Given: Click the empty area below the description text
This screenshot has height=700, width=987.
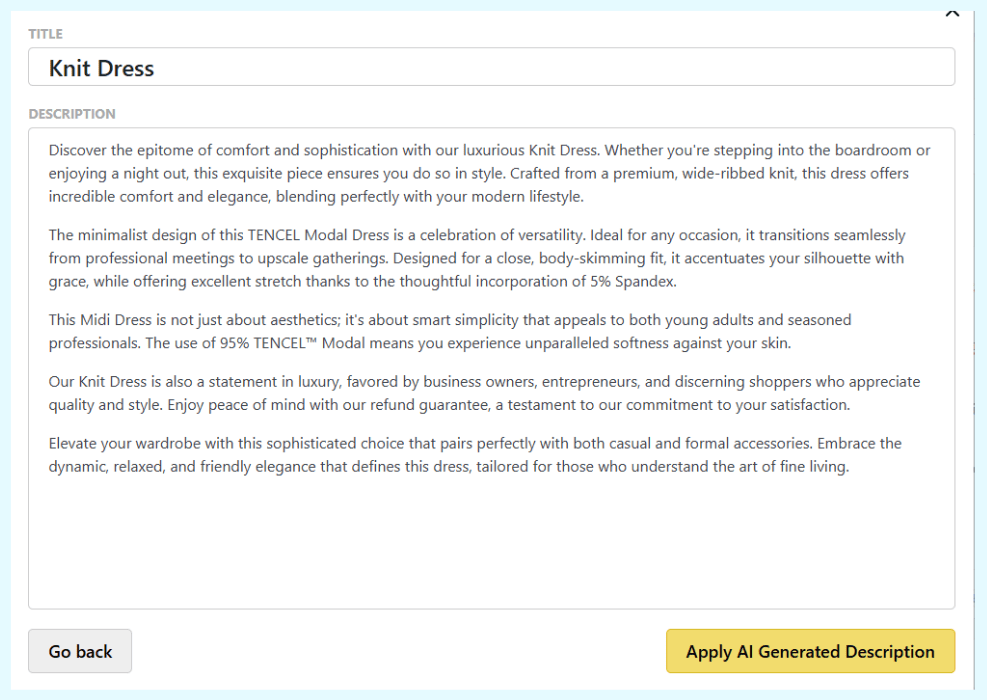Looking at the screenshot, I should point(490,540).
